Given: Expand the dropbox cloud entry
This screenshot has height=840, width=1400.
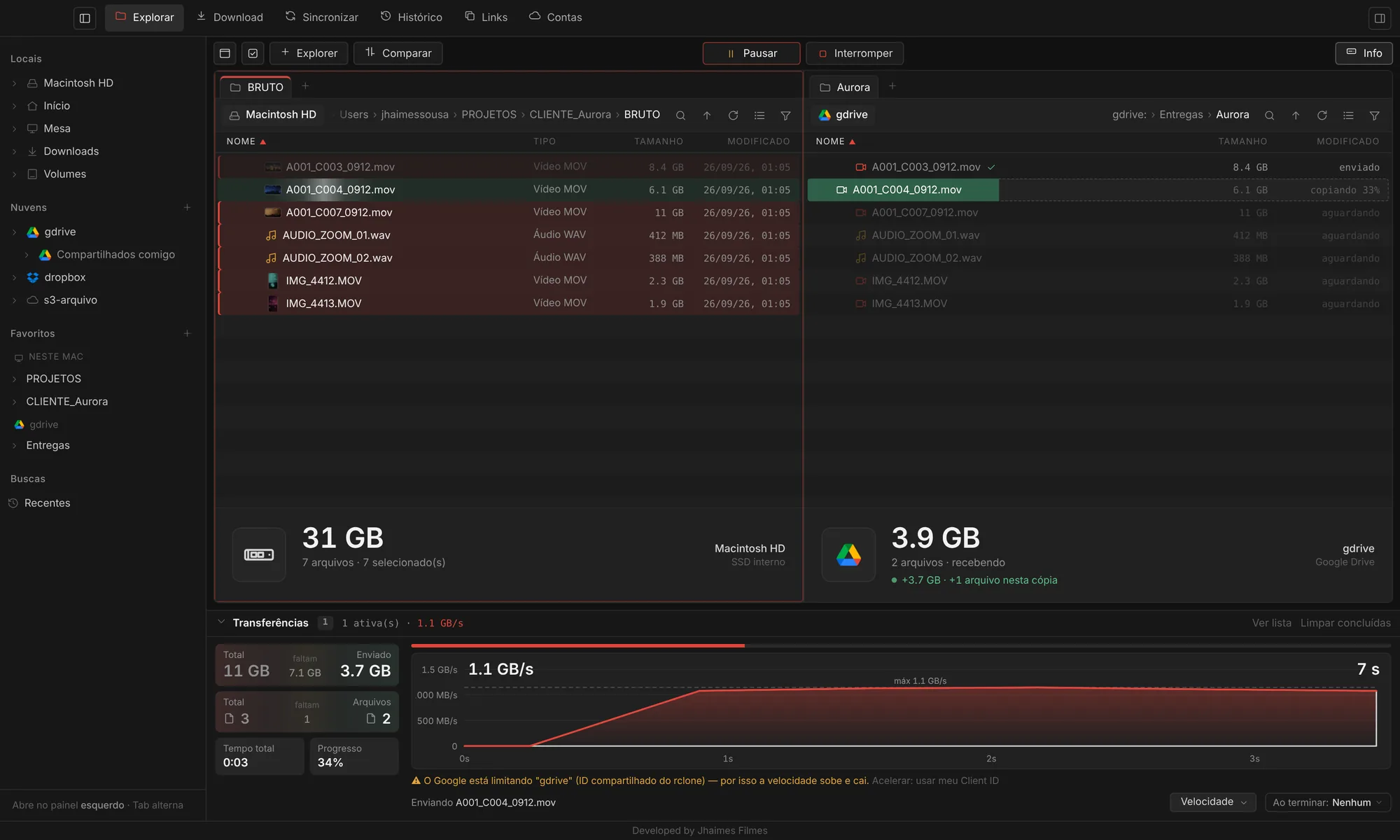Looking at the screenshot, I should 14,277.
